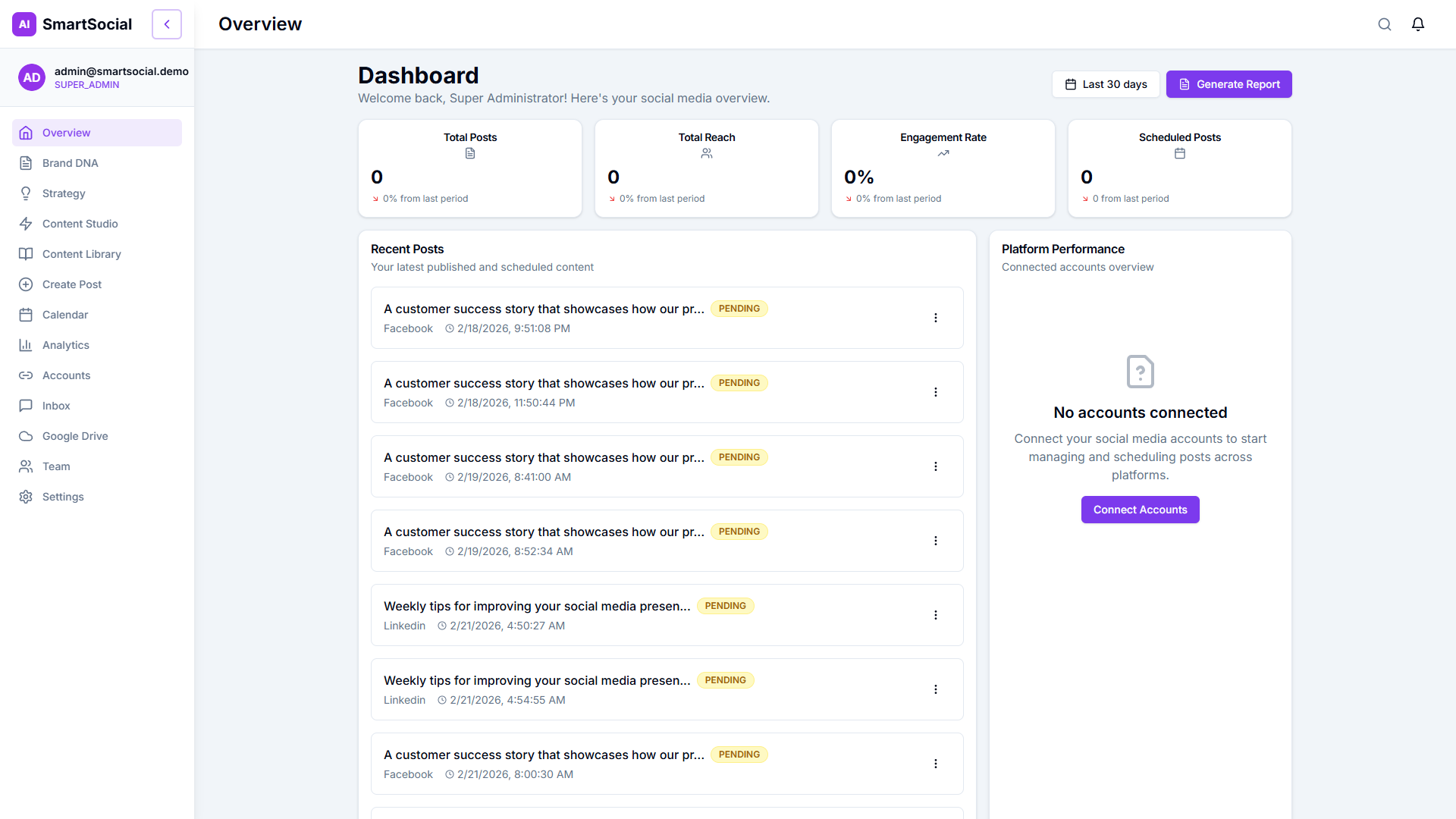The height and width of the screenshot is (819, 1456).
Task: Click the Calendar sidebar icon
Action: (x=26, y=315)
